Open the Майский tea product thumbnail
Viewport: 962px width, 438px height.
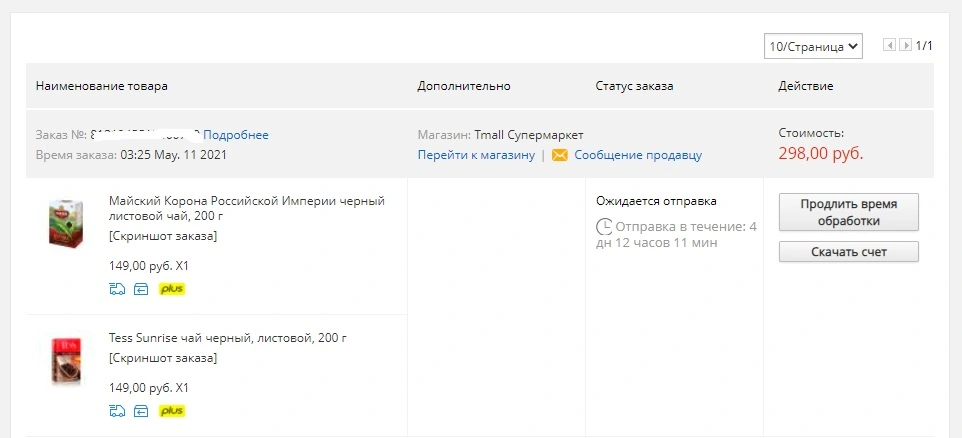point(66,223)
